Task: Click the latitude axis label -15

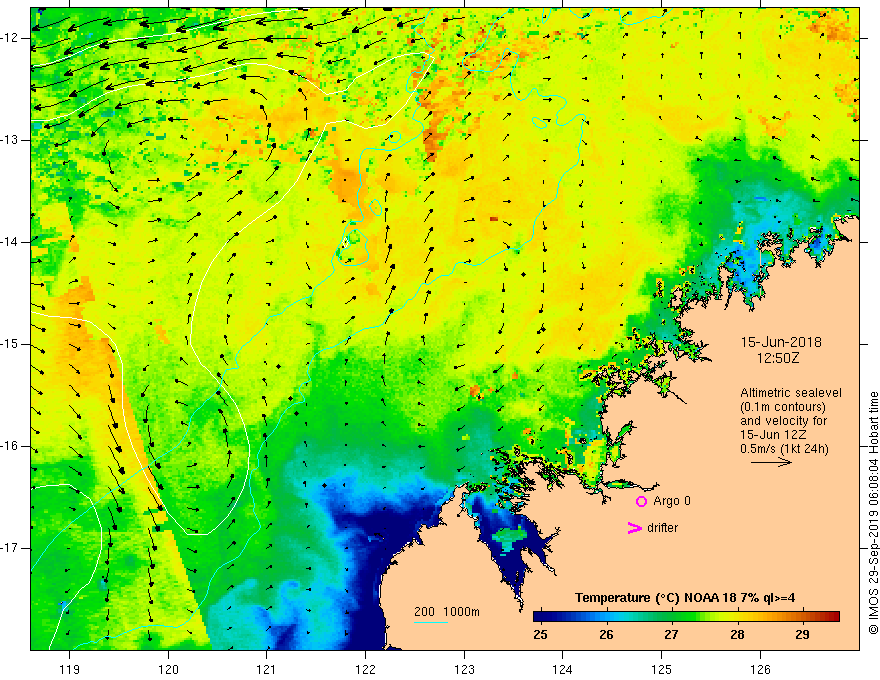Action: click(x=11, y=344)
